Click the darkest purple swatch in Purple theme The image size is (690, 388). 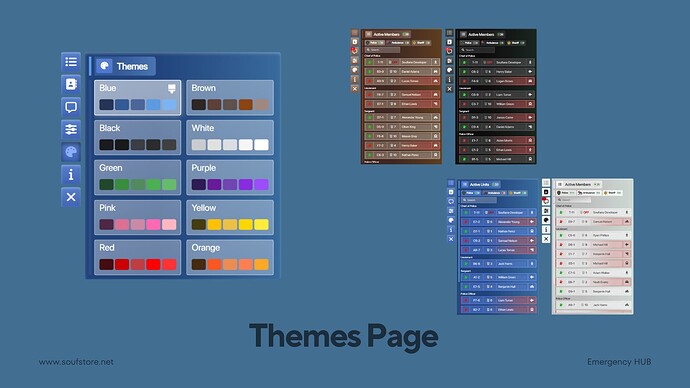click(x=199, y=184)
